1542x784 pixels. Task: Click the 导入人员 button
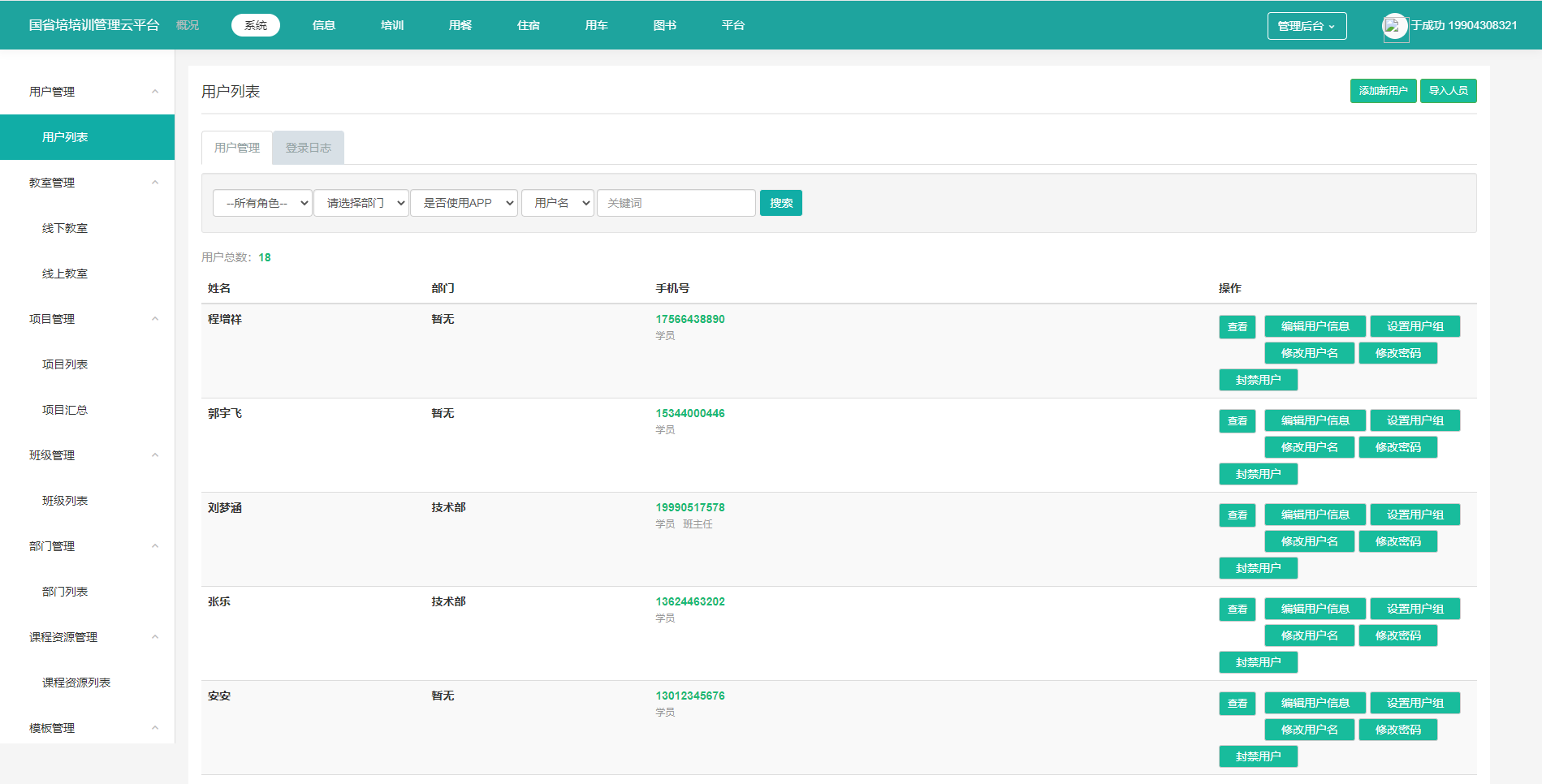pyautogui.click(x=1448, y=91)
